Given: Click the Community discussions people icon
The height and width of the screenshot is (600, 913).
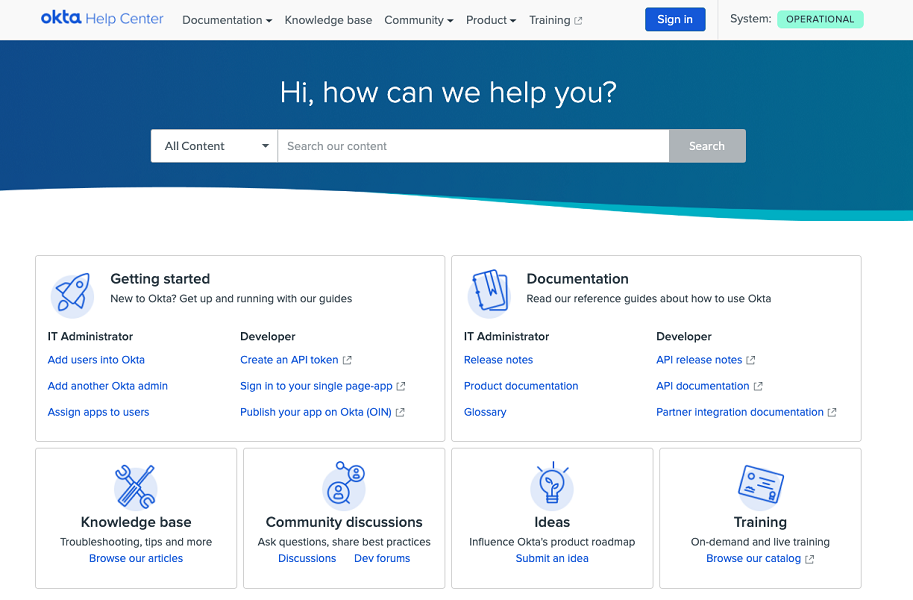Looking at the screenshot, I should tap(344, 486).
